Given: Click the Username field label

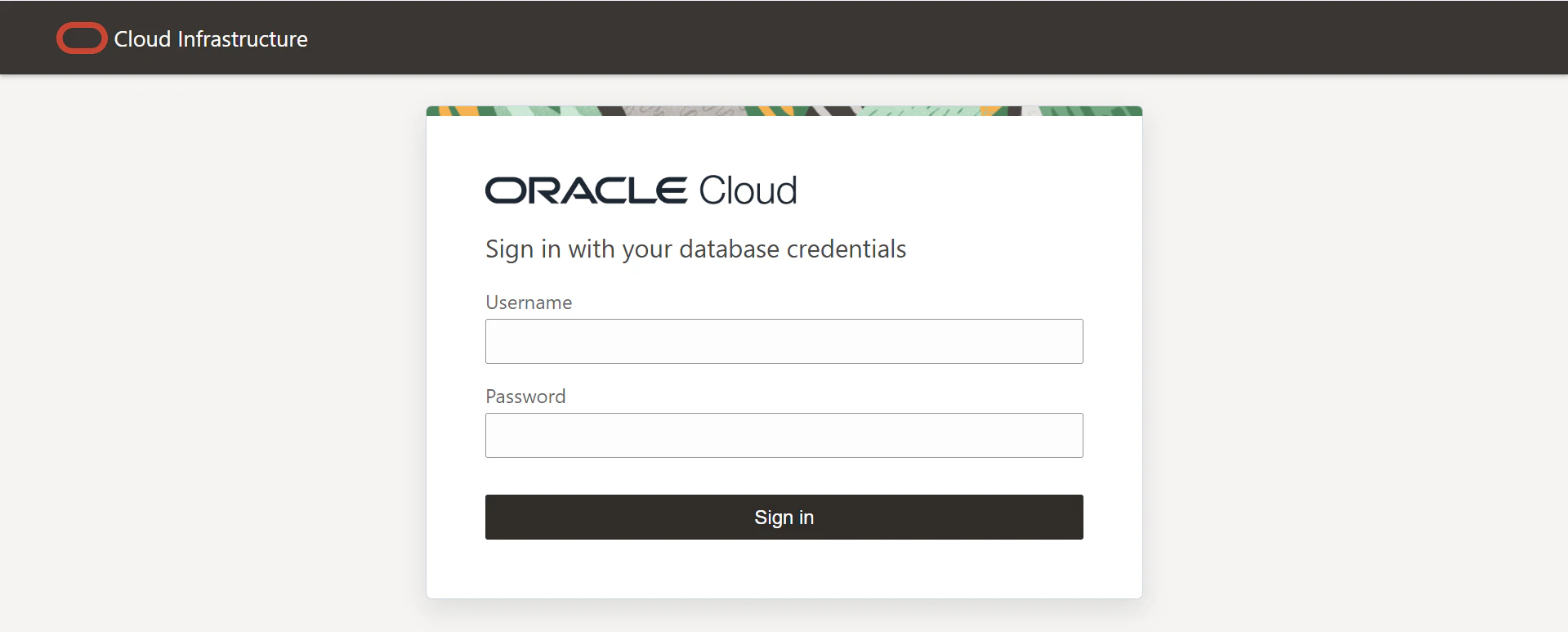Looking at the screenshot, I should (529, 303).
